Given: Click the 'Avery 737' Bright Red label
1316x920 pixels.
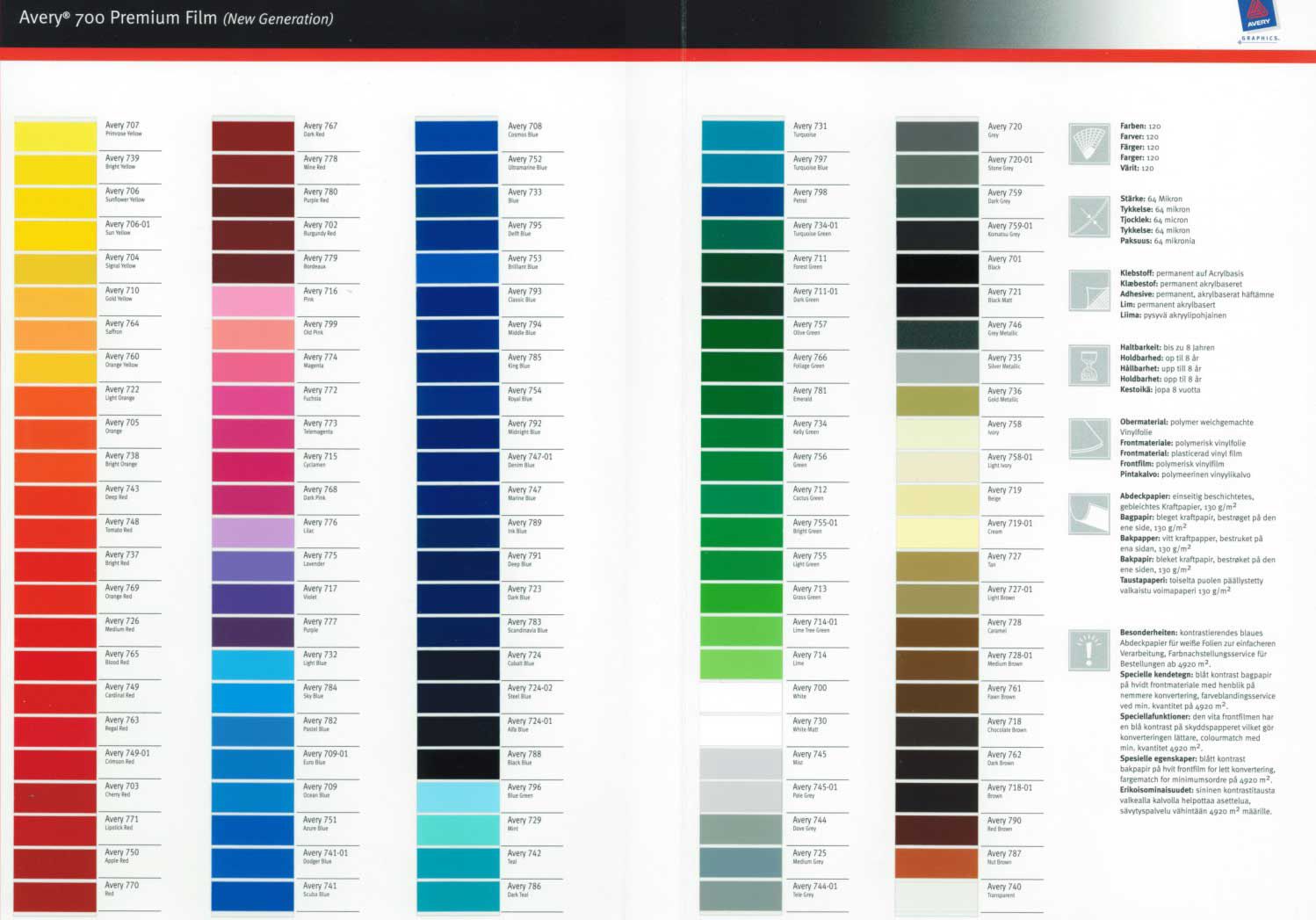Looking at the screenshot, I should coord(122,558).
